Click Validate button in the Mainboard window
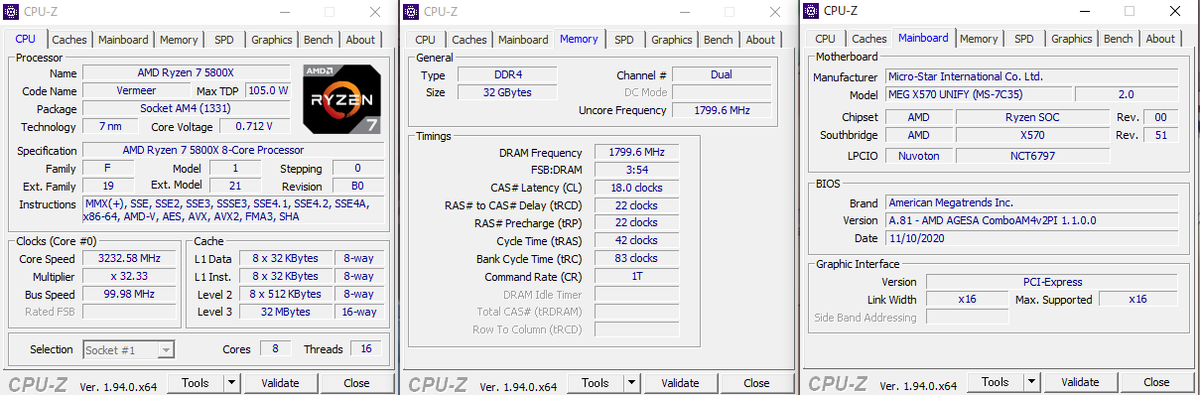The image size is (1200, 395). click(1080, 381)
